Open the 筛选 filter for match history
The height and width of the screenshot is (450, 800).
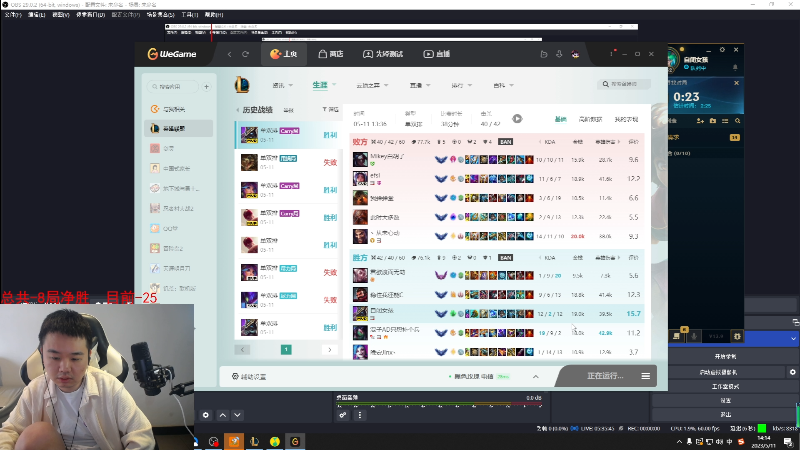click(331, 109)
